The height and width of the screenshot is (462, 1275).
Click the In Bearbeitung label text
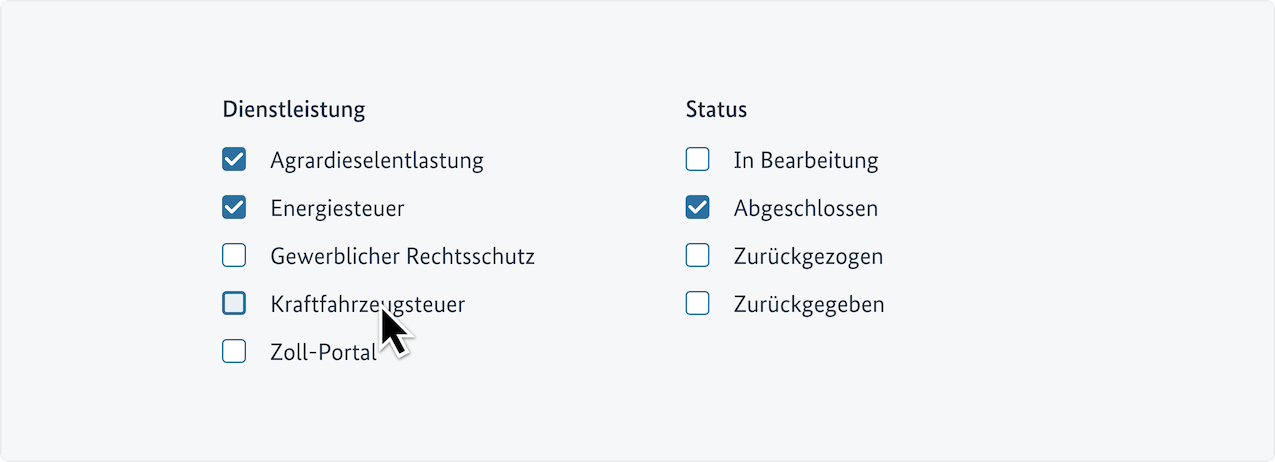pyautogui.click(x=805, y=160)
